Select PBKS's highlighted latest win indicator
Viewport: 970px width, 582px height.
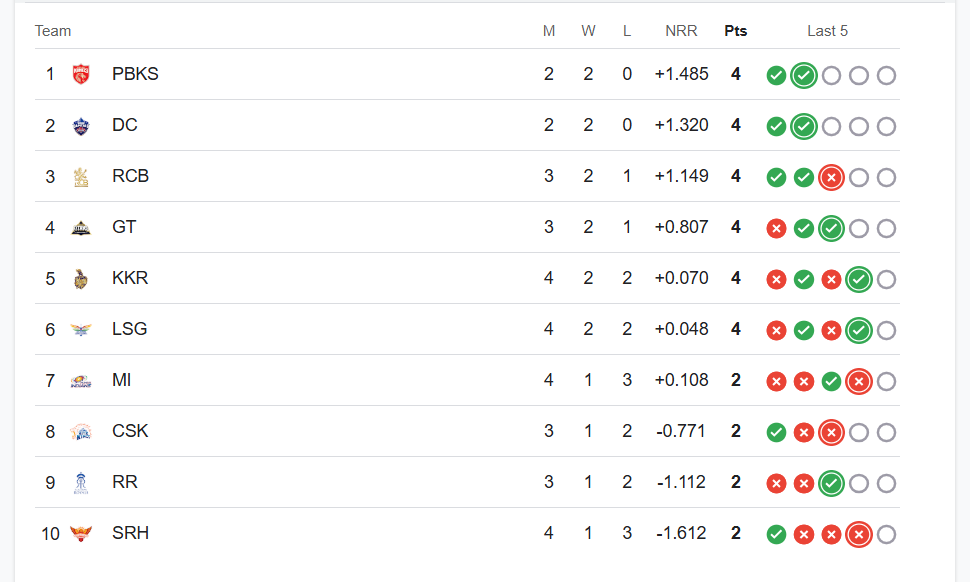804,75
